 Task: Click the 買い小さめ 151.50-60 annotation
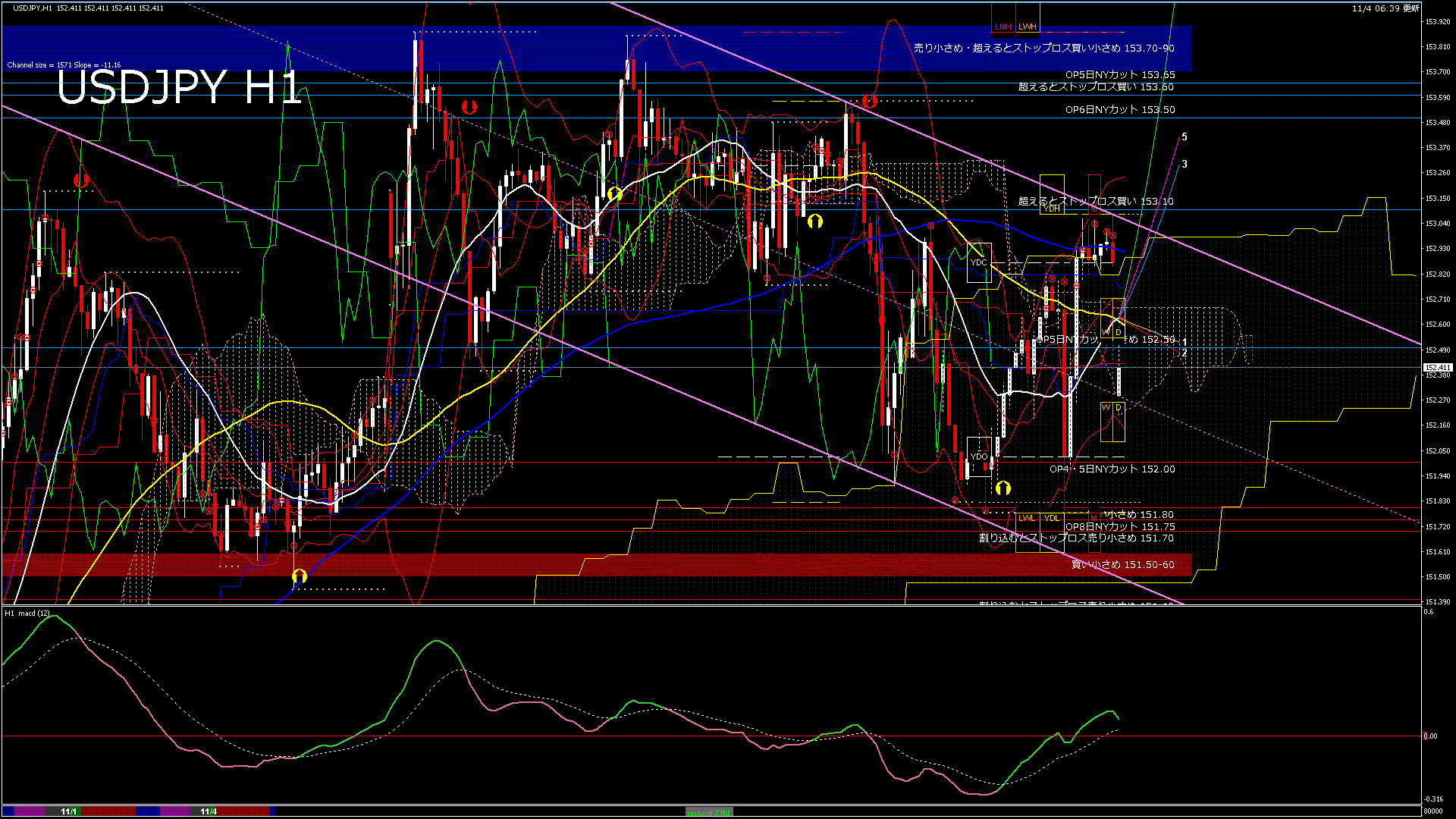pos(1123,565)
